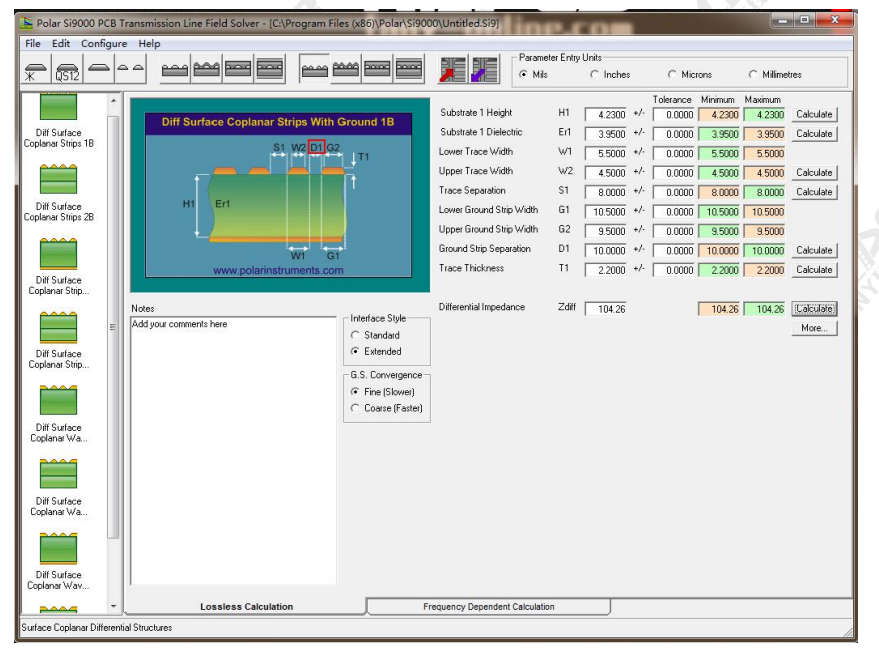The image size is (879, 669).
Task: Click the first icon in the left coplanar toolbar group
Action: tap(175, 70)
